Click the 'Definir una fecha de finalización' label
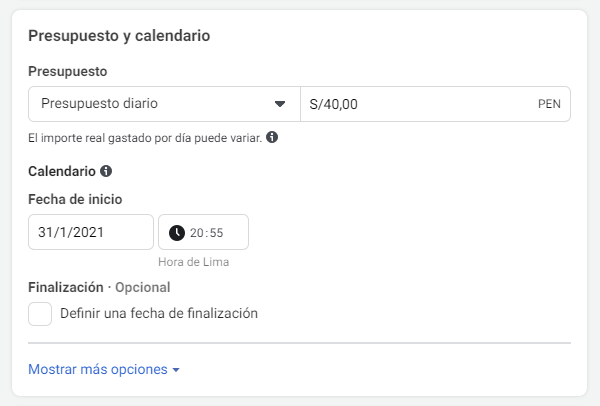Image resolution: width=600 pixels, height=406 pixels. click(159, 313)
